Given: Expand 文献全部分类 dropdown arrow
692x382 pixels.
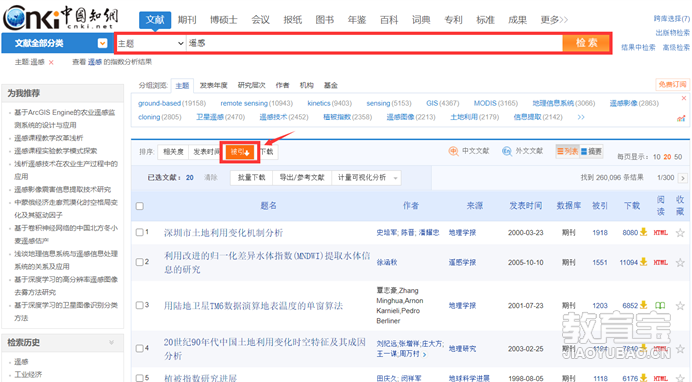Looking at the screenshot, I should tap(102, 43).
